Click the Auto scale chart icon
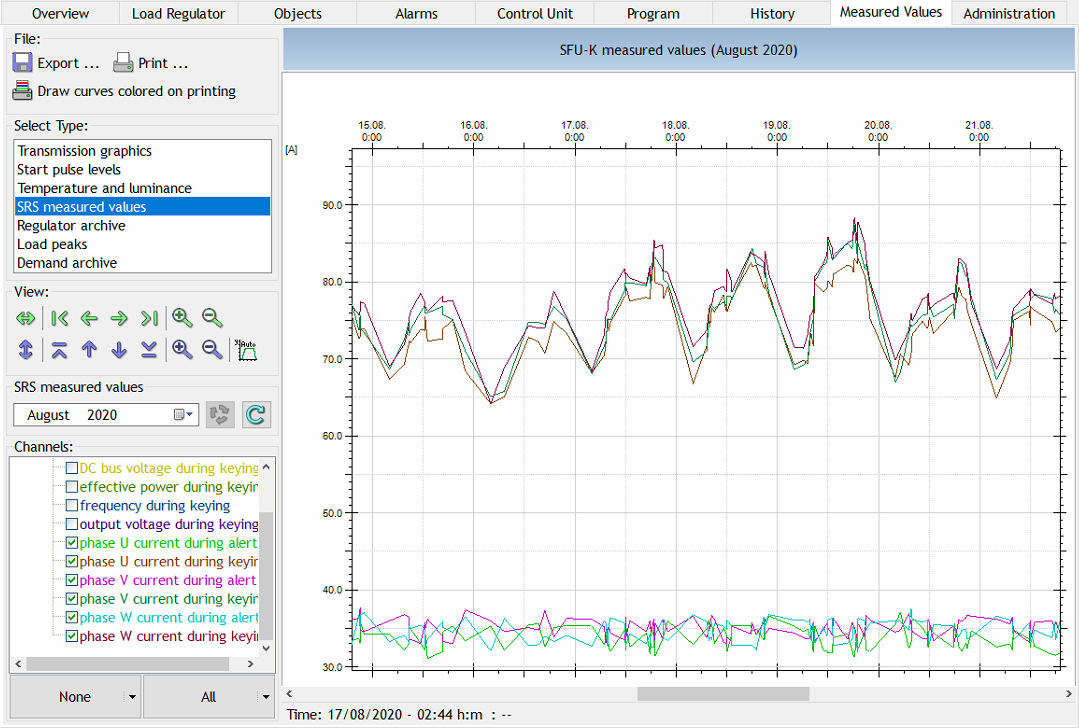1079x728 pixels. [245, 349]
